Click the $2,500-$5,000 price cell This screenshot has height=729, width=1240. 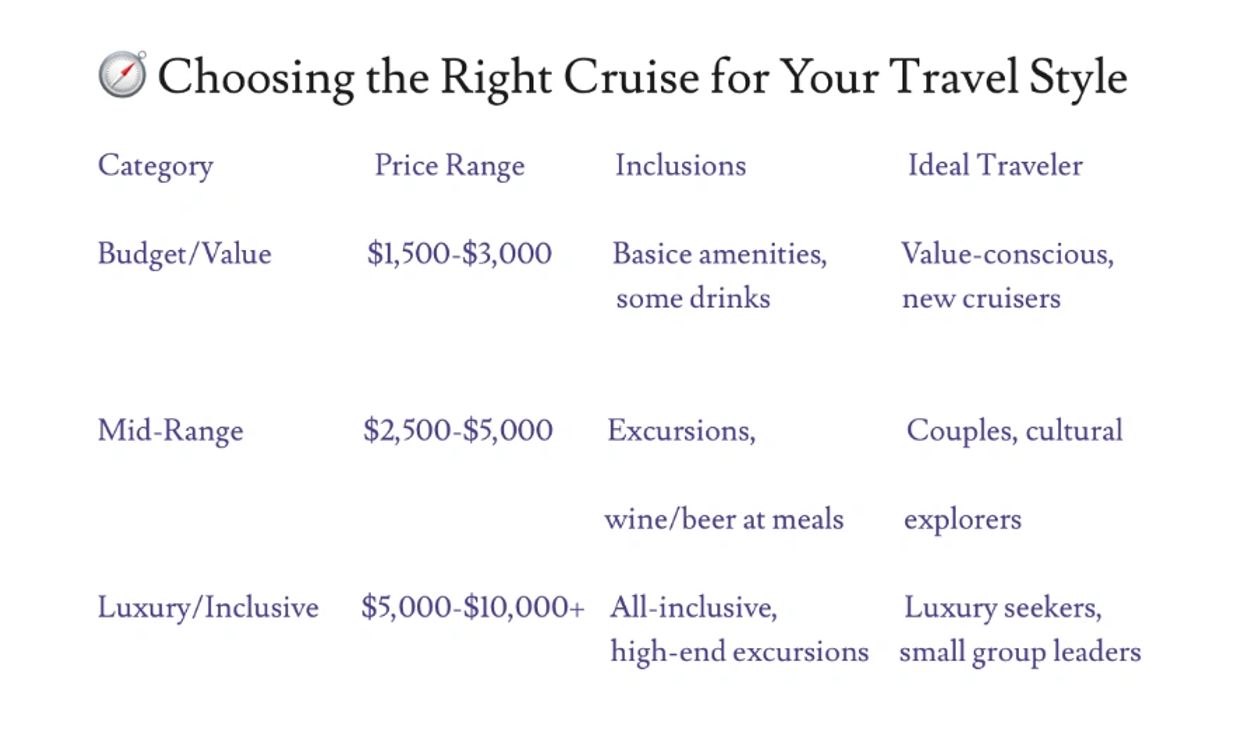click(x=458, y=431)
